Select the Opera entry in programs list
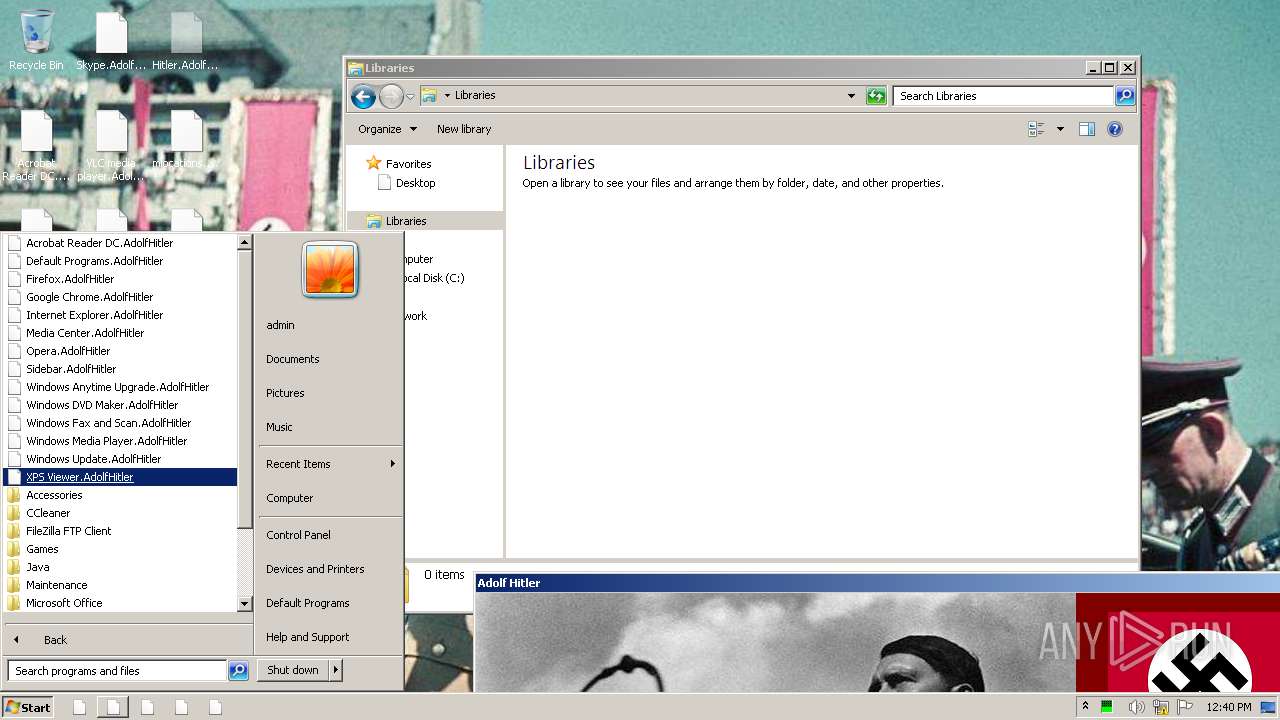Screen dimensions: 1280x720 [68, 351]
